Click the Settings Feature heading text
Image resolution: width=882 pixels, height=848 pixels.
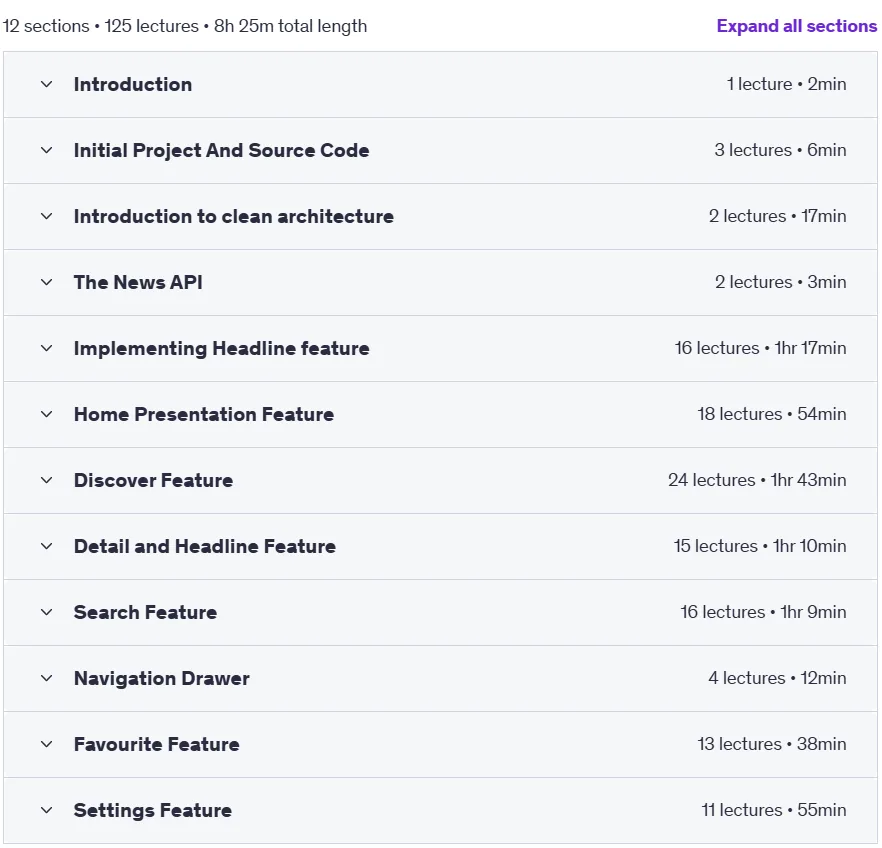[152, 810]
